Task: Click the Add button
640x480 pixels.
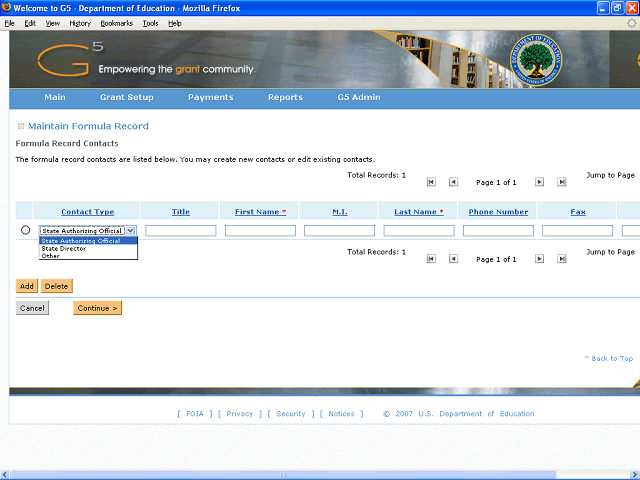Action: (x=27, y=286)
